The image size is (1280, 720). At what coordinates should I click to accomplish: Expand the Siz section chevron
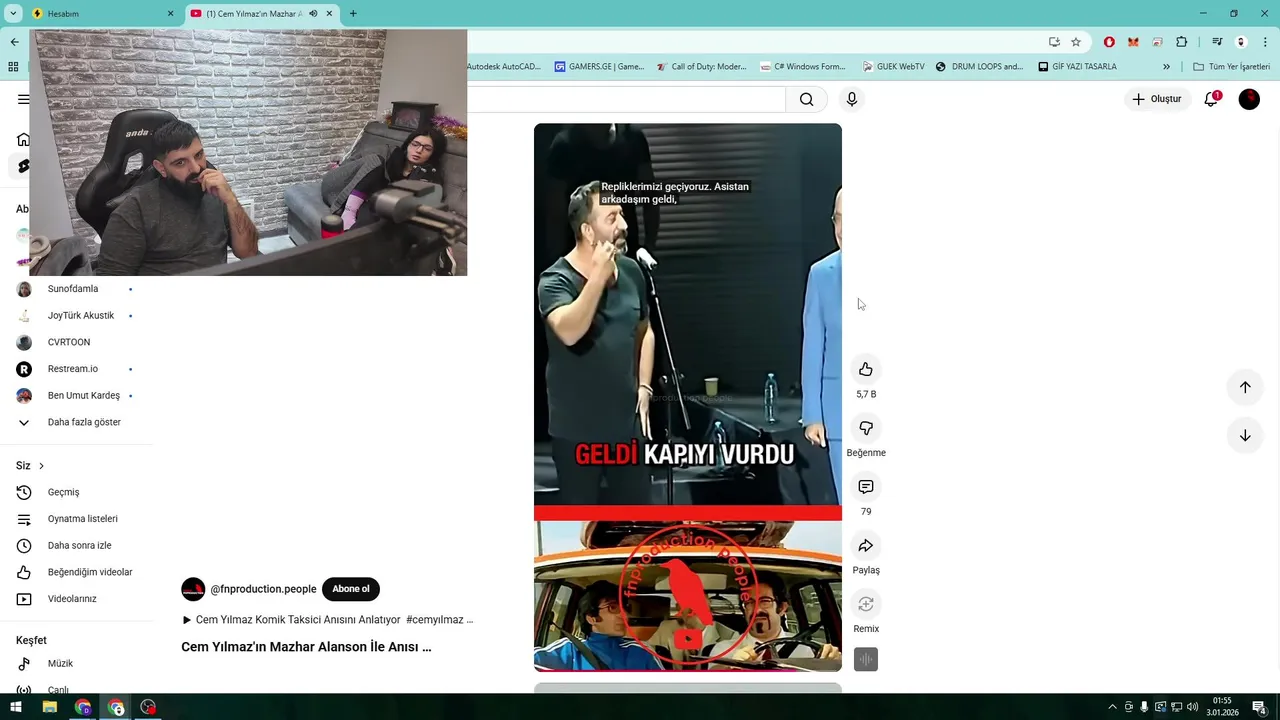point(41,466)
